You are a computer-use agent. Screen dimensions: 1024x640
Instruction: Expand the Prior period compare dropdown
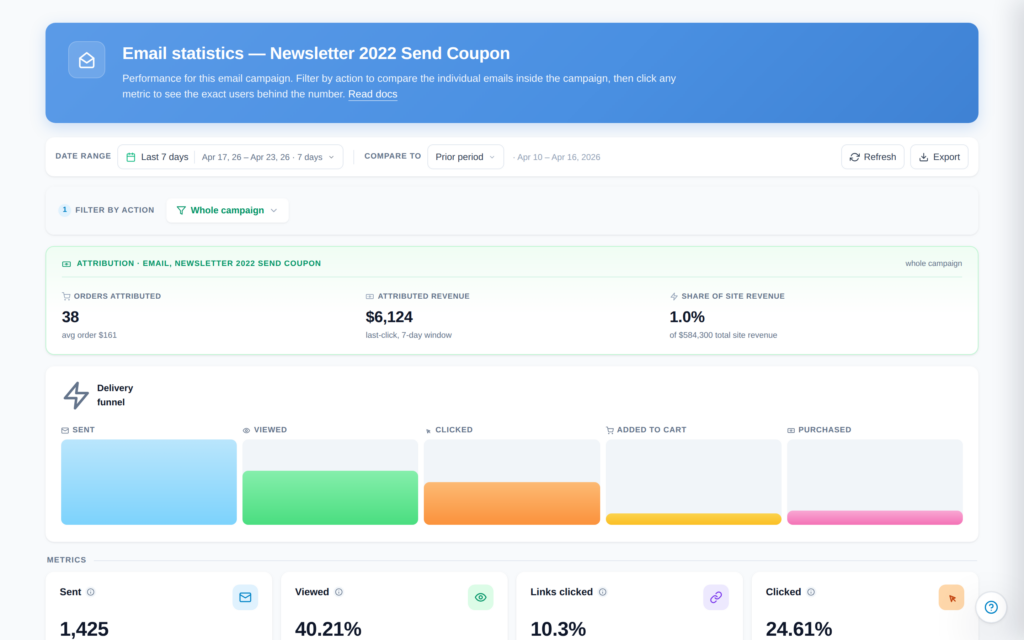[x=466, y=157]
